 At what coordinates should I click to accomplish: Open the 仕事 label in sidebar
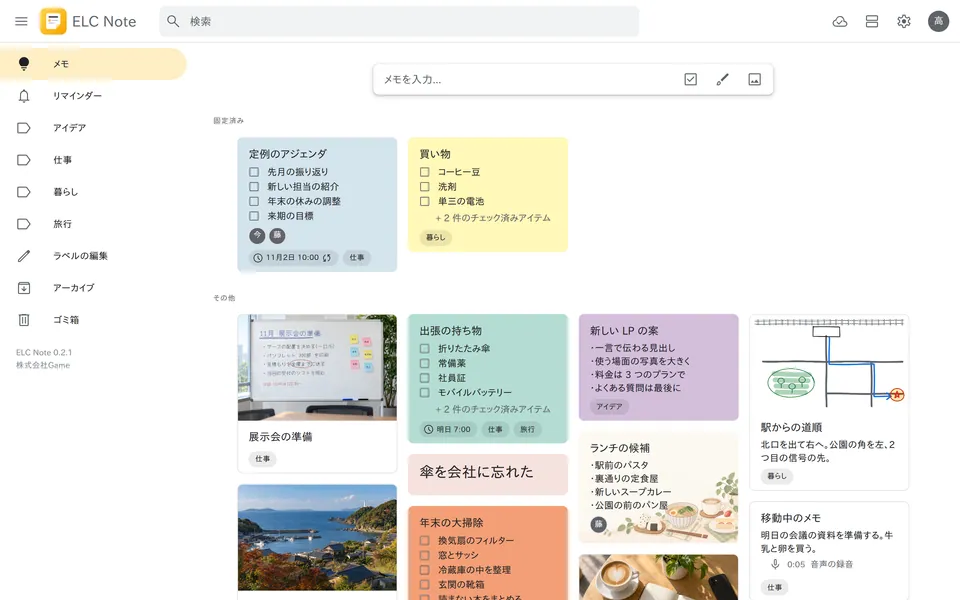click(x=93, y=160)
